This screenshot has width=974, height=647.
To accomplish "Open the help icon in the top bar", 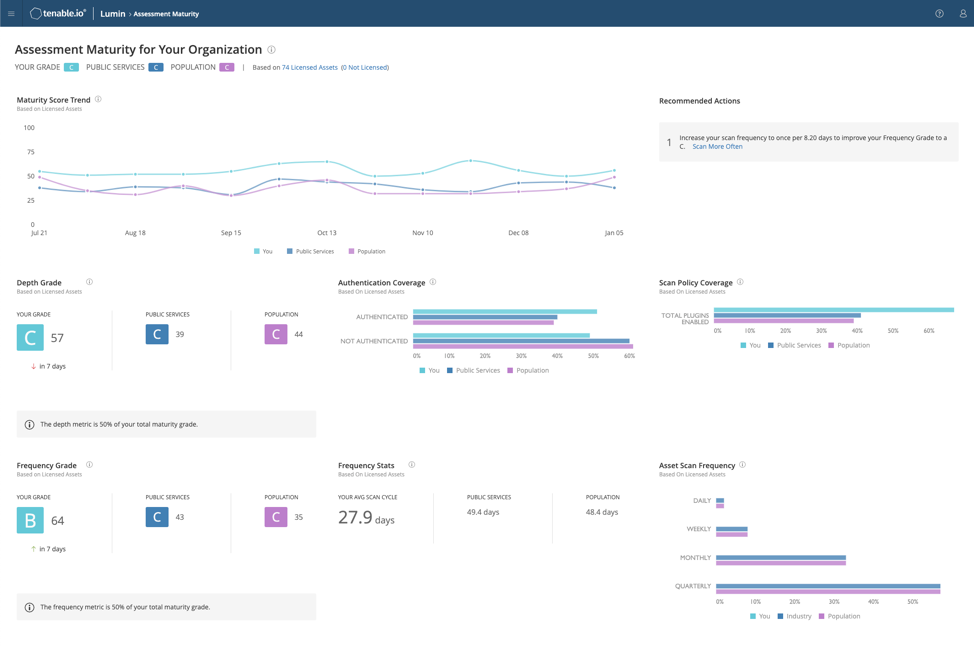I will point(938,13).
